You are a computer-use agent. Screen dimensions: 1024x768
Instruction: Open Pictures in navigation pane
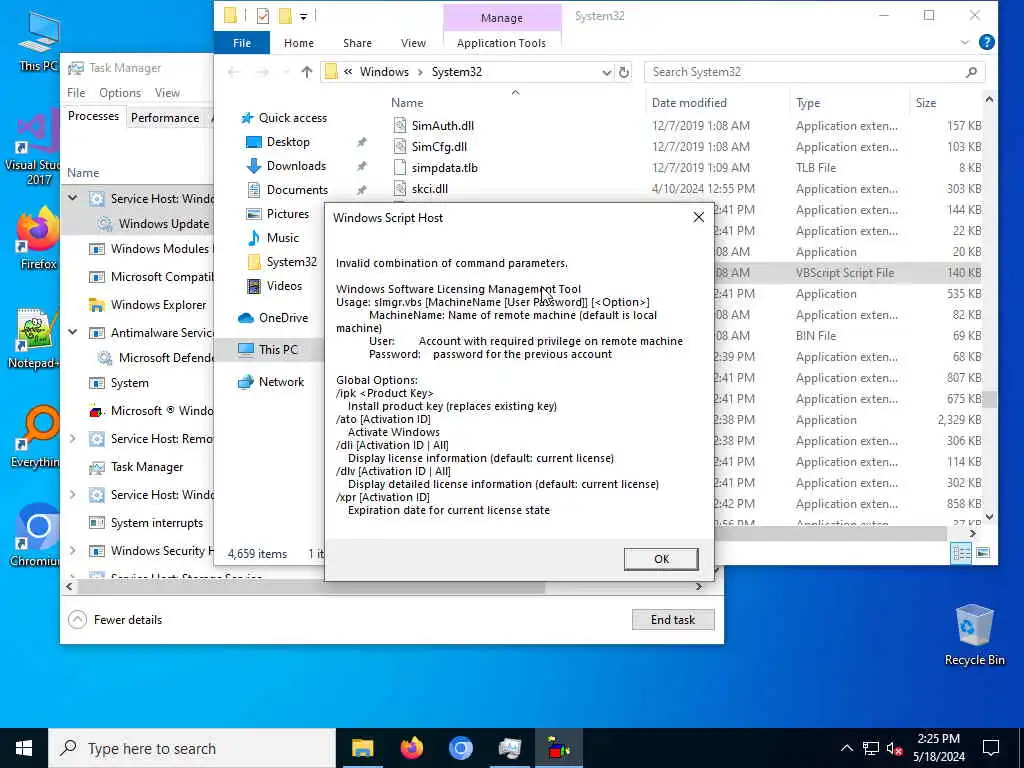pyautogui.click(x=287, y=214)
